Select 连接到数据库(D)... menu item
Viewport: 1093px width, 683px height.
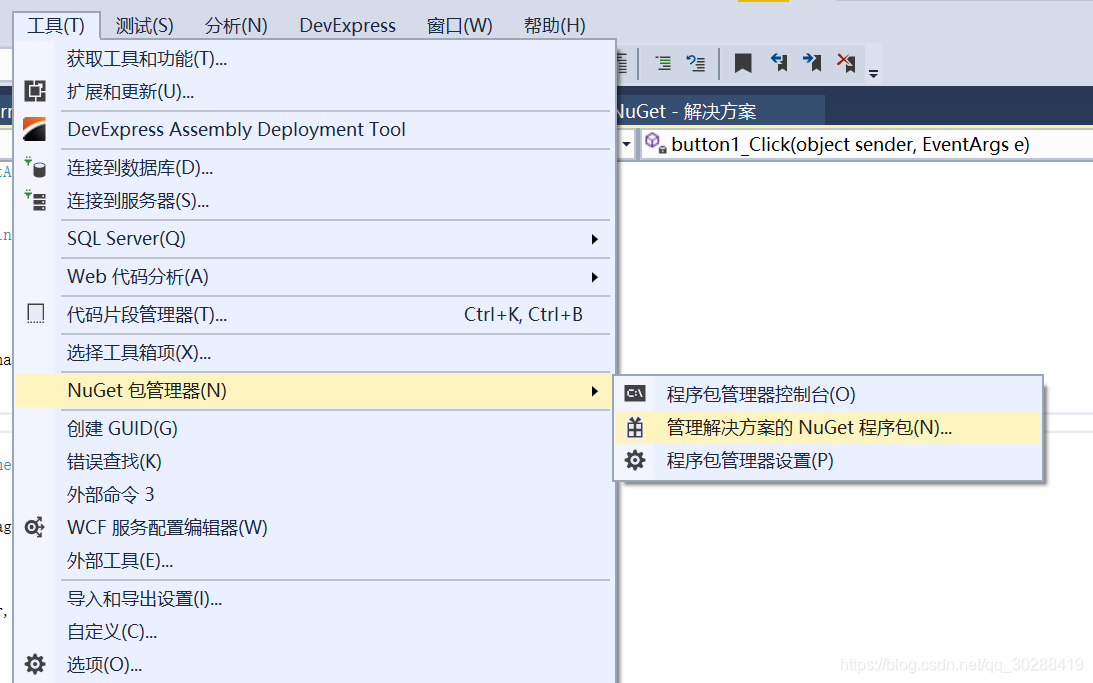314,167
